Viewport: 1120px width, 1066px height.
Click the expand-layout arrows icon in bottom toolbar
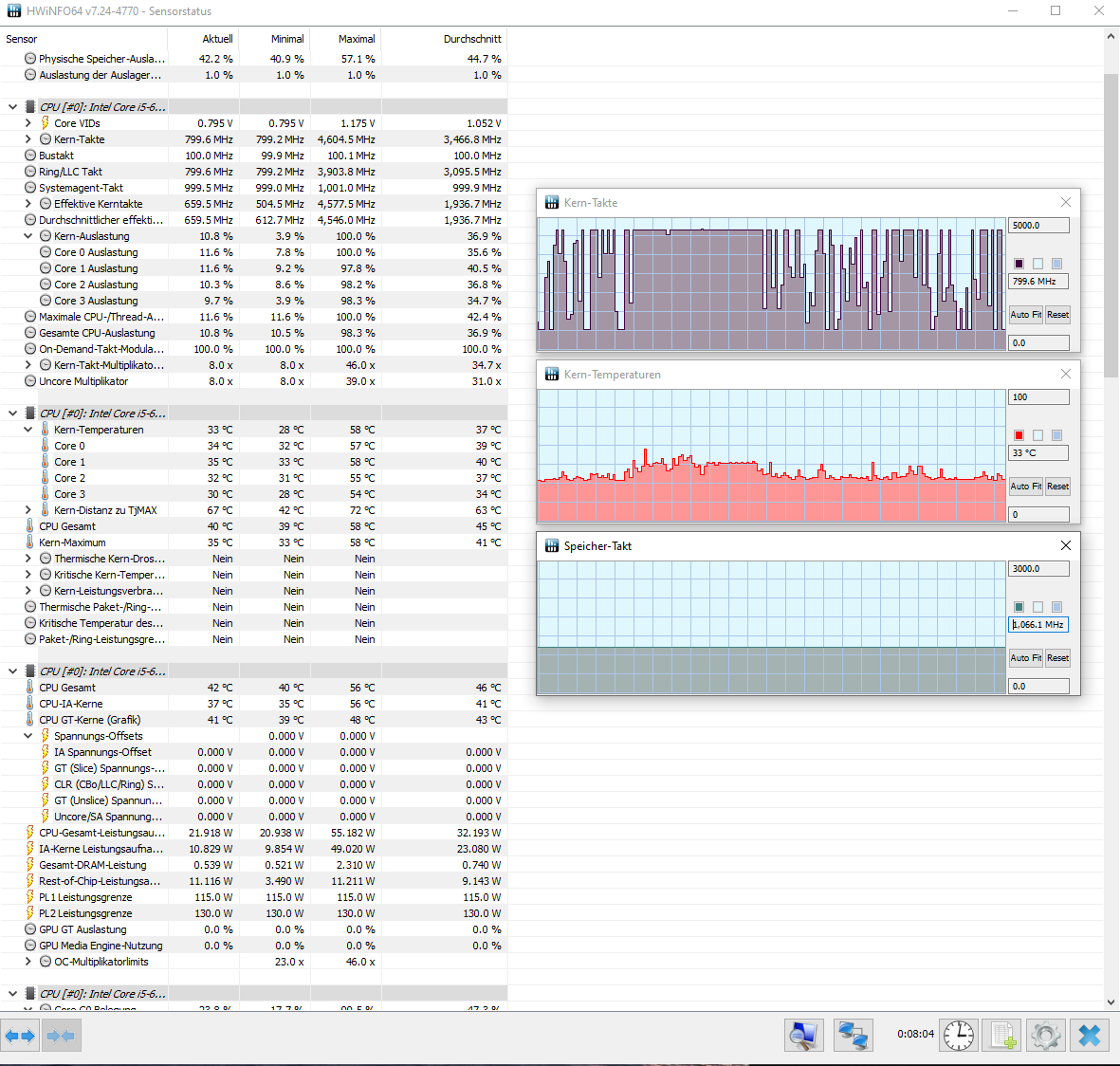[20, 1036]
